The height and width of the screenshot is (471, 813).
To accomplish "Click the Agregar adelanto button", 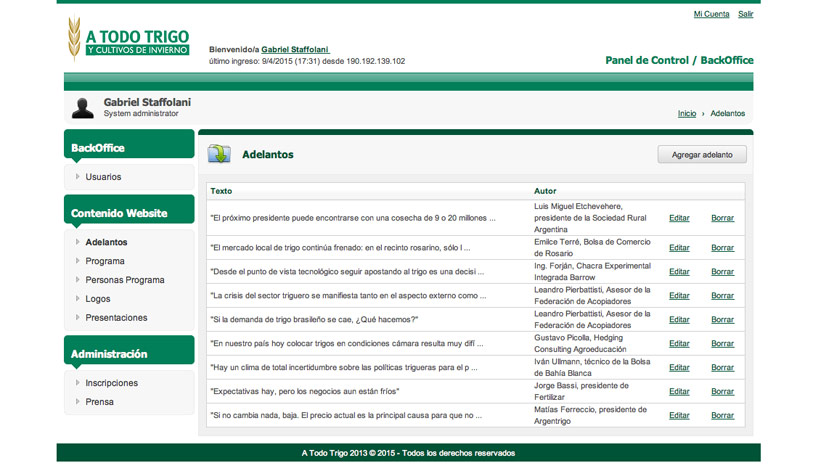I will point(702,155).
